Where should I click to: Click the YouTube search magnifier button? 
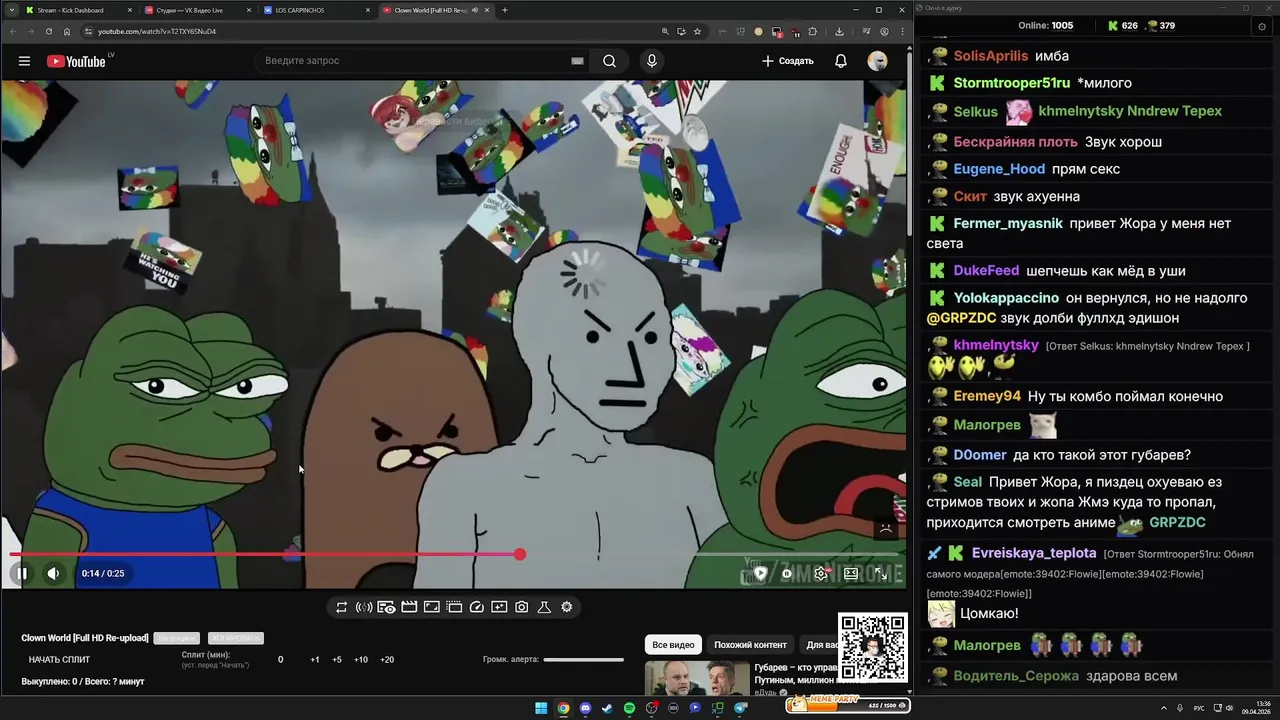pos(609,61)
